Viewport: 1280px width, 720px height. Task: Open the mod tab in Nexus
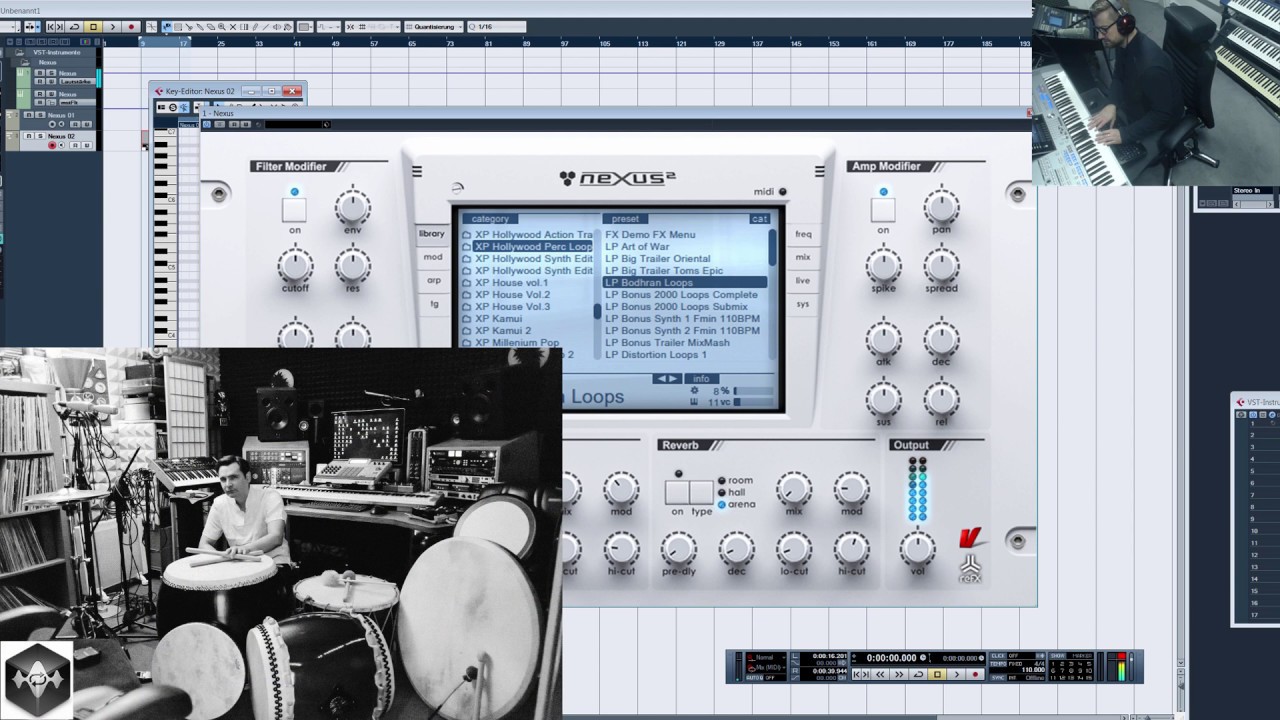tap(432, 257)
